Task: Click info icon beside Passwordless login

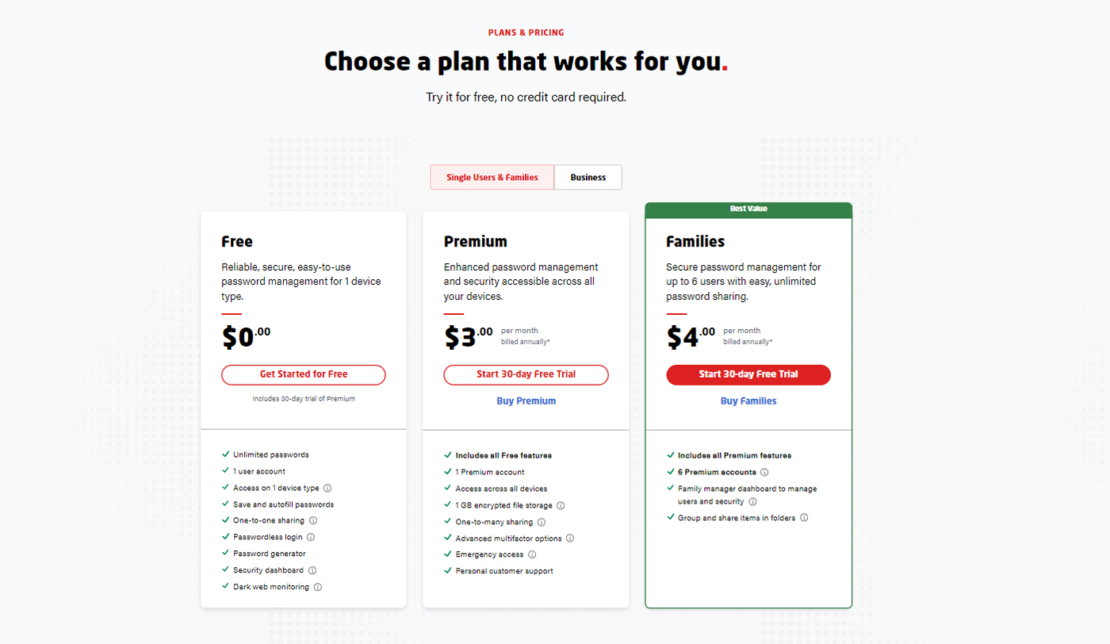Action: pyautogui.click(x=311, y=537)
